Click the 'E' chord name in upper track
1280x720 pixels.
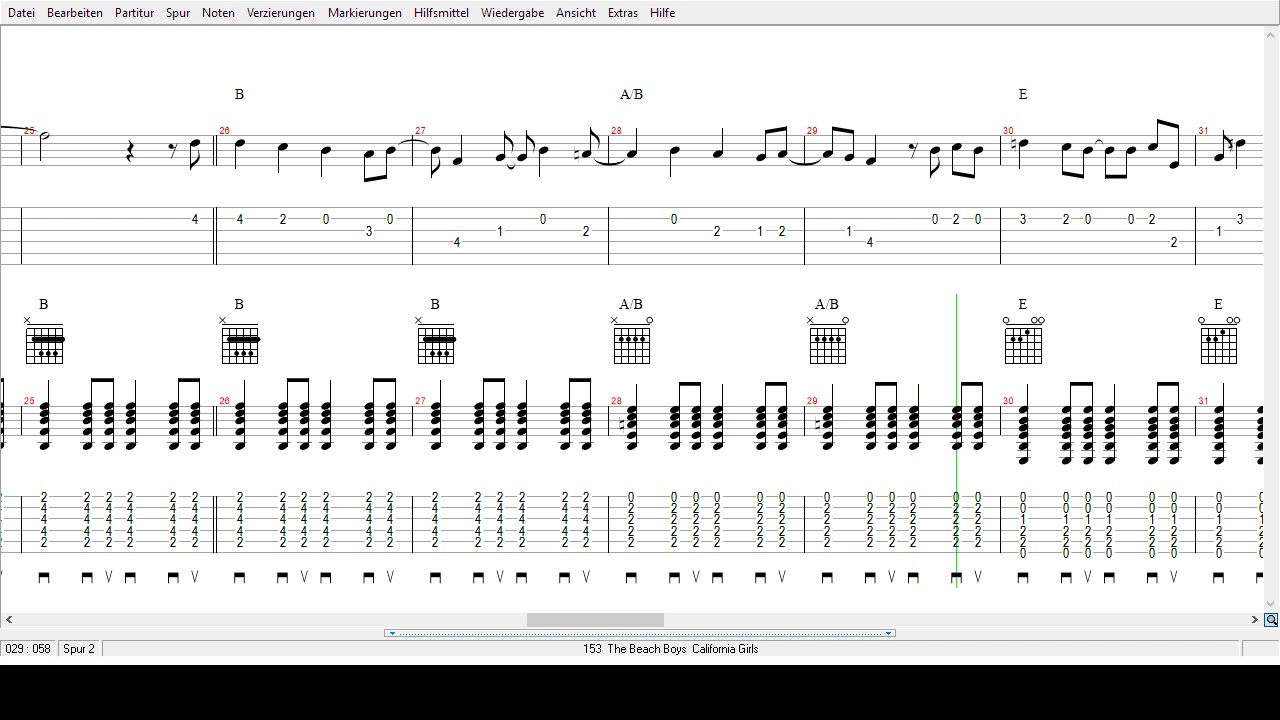tap(1023, 94)
